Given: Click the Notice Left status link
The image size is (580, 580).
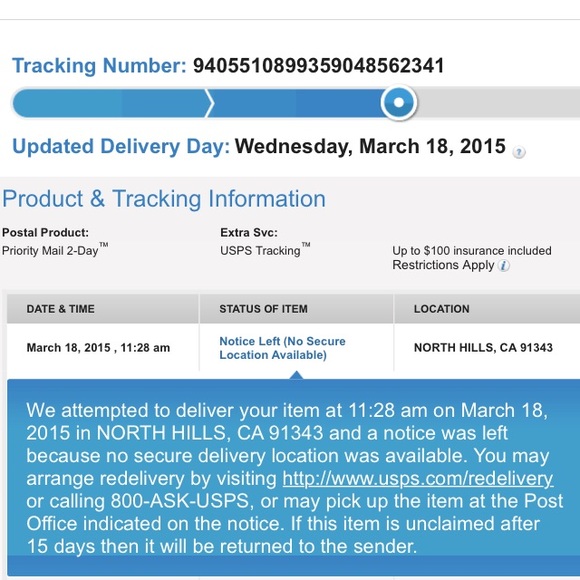Looking at the screenshot, I should (x=282, y=348).
